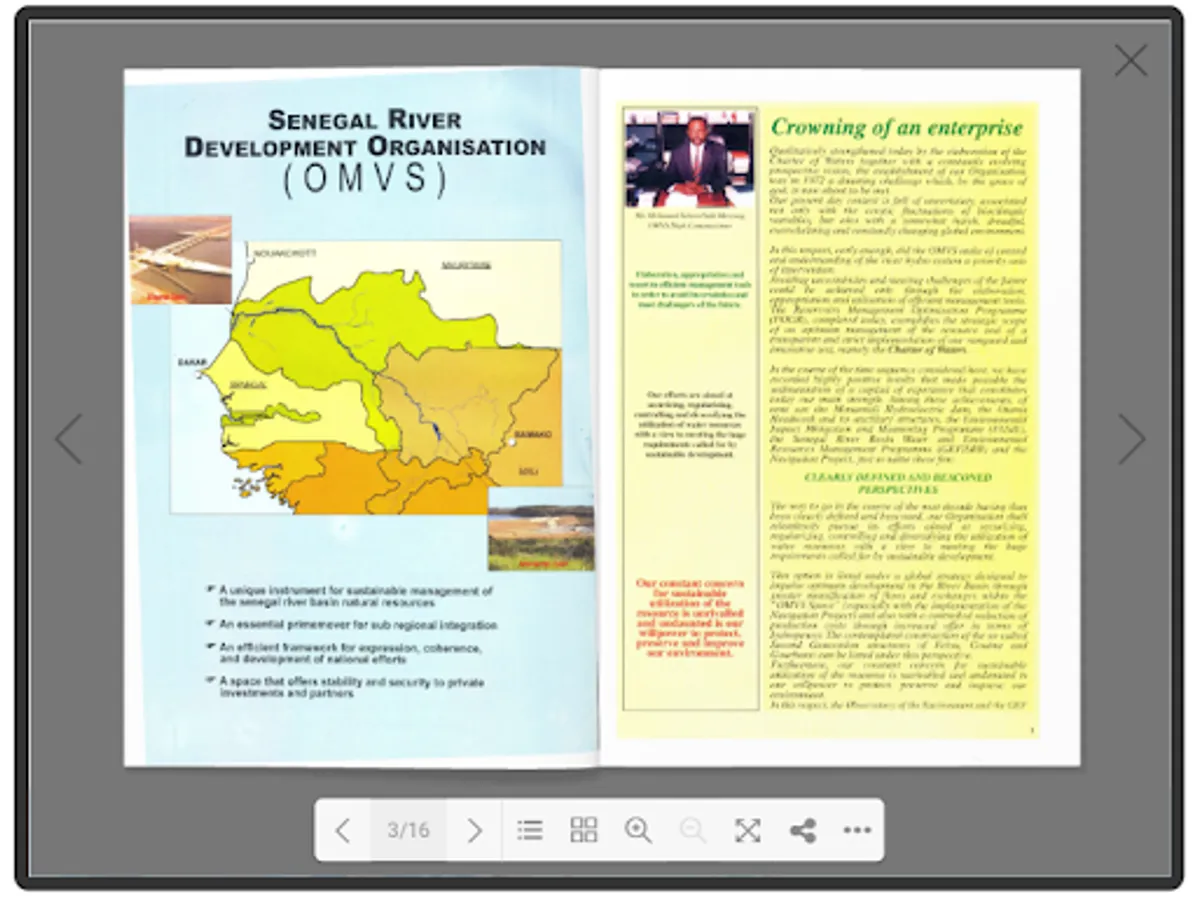Click bullet 'An efficient framework for expression, coherence'

(344, 653)
